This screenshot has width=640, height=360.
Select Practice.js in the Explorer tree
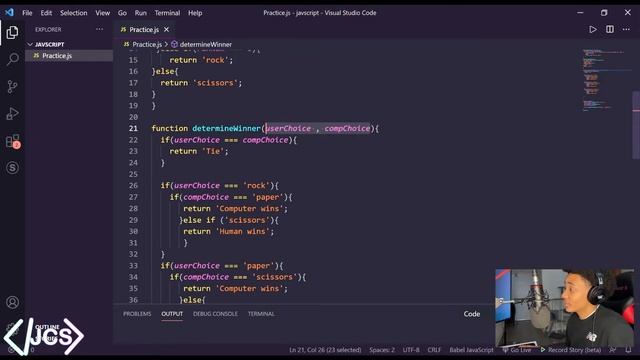(x=69, y=56)
